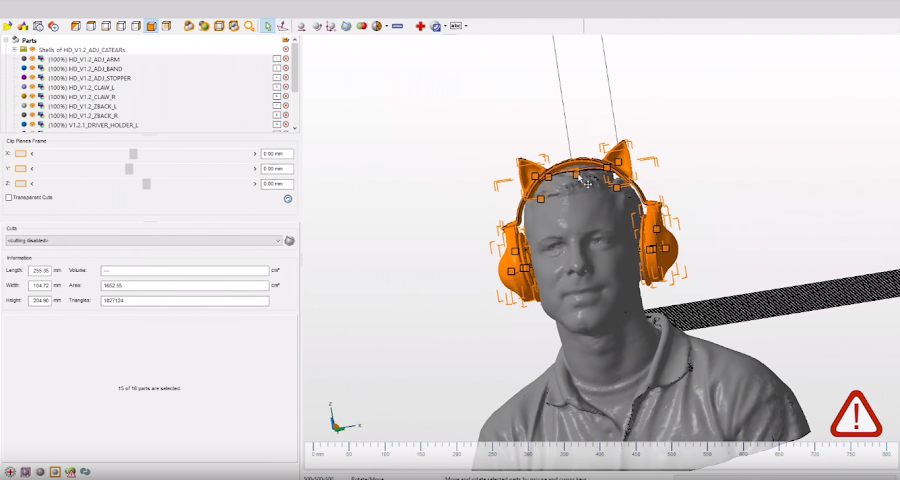Click the open file folder icon

[x=8, y=26]
